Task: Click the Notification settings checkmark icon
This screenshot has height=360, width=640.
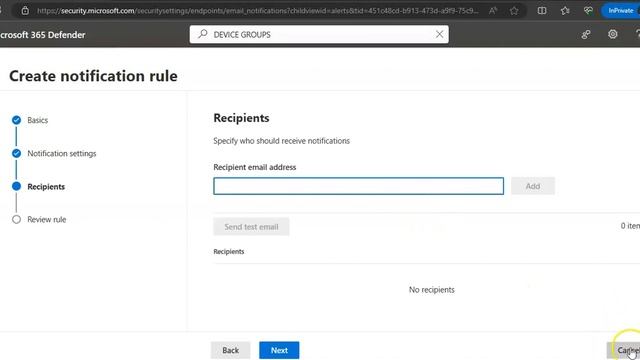Action: pyautogui.click(x=16, y=153)
